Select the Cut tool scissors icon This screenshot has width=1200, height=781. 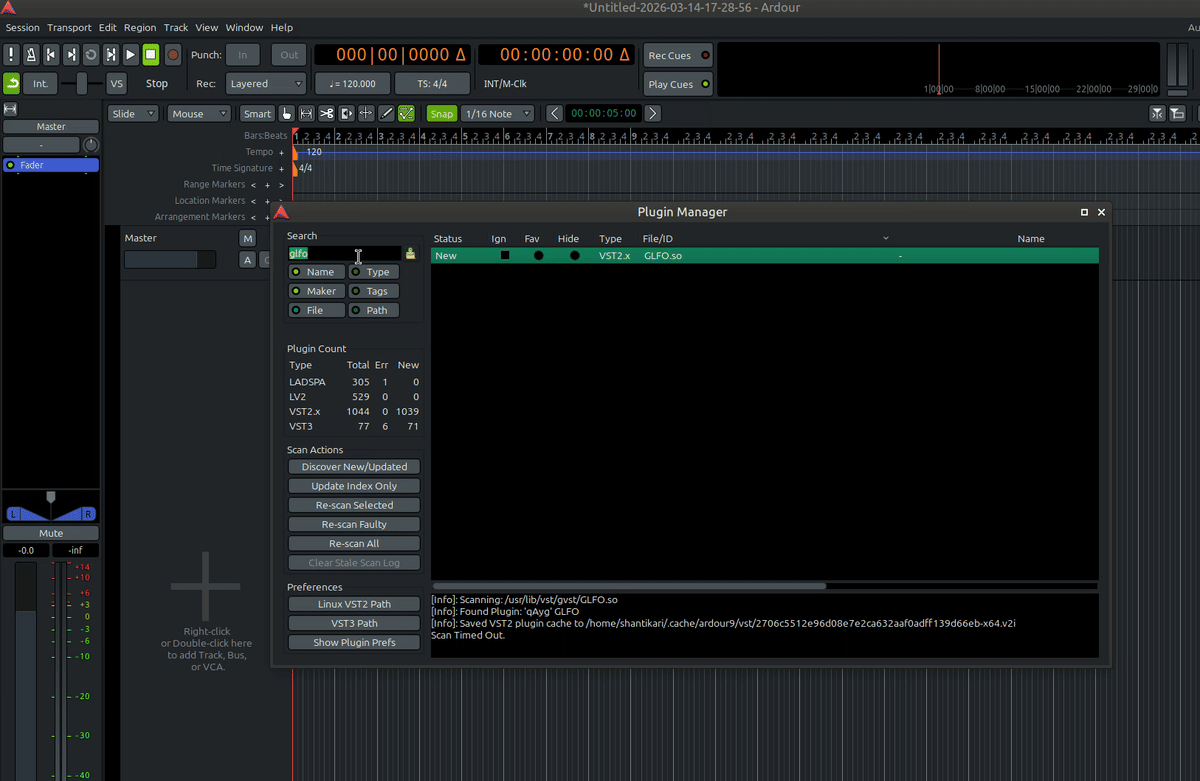click(326, 113)
